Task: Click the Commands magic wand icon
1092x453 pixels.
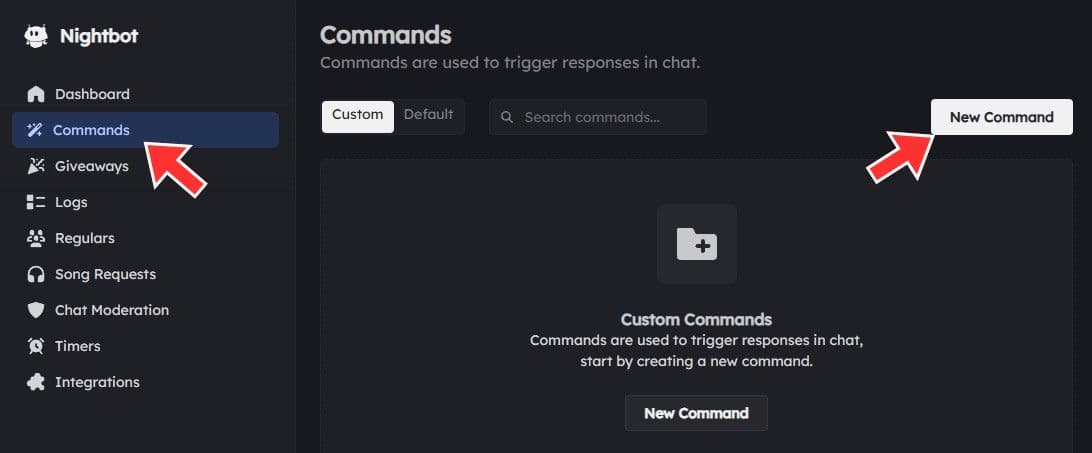Action: 35,130
